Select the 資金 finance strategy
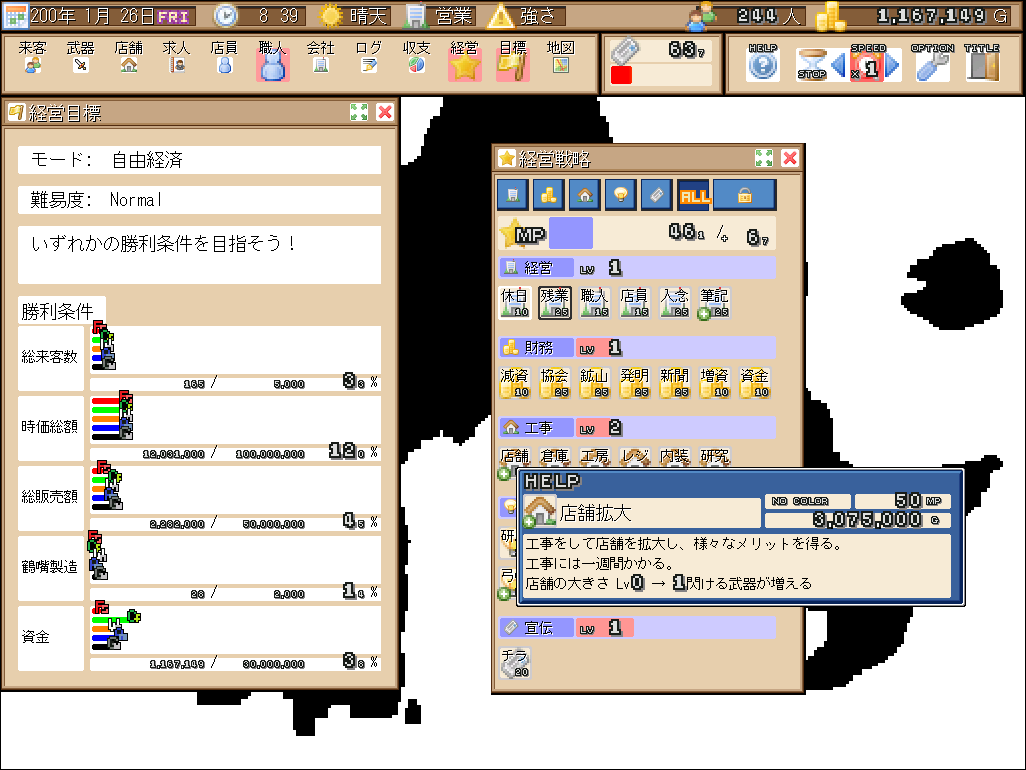This screenshot has height=770, width=1026. tap(754, 383)
